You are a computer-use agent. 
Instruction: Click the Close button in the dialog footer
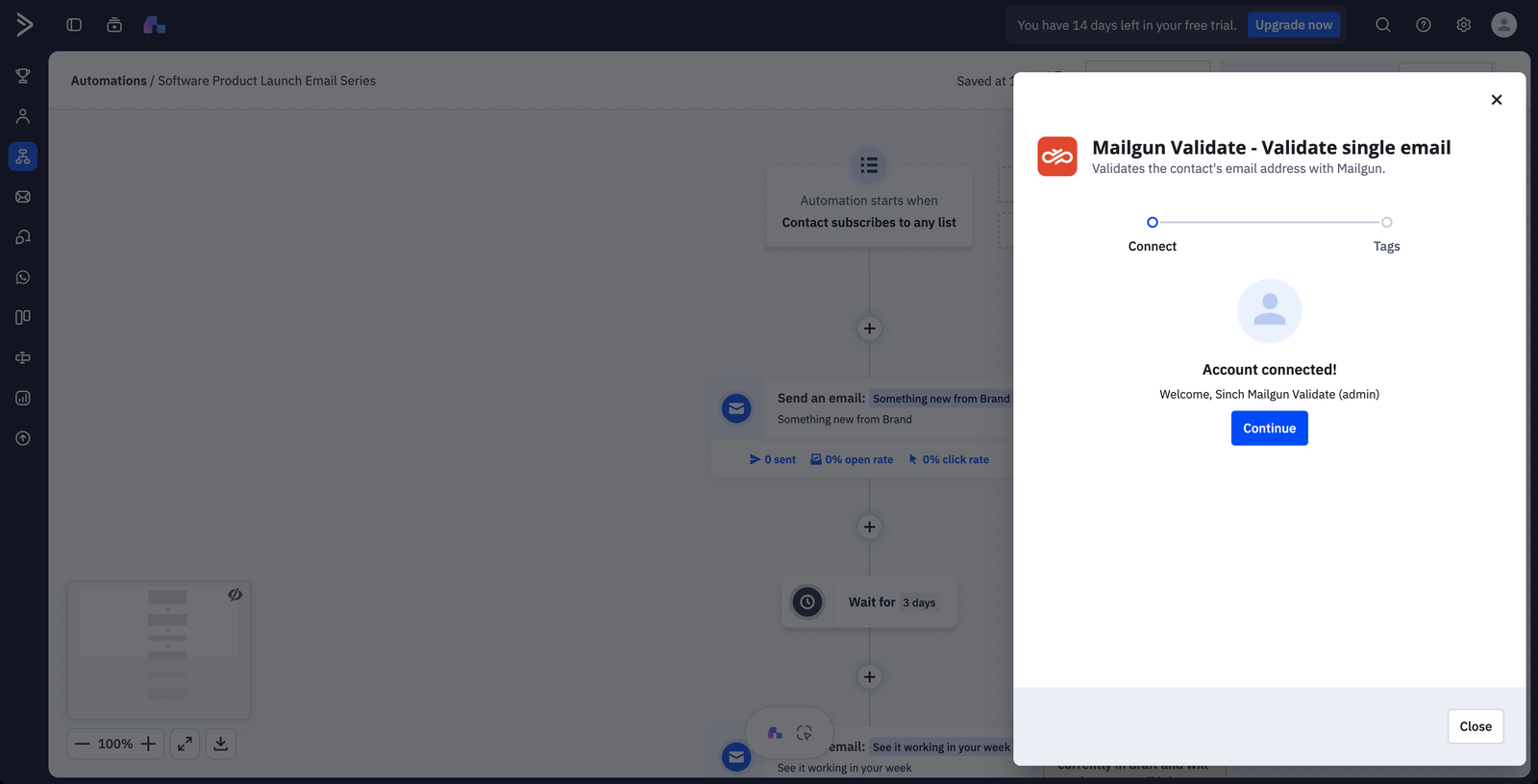coord(1476,726)
